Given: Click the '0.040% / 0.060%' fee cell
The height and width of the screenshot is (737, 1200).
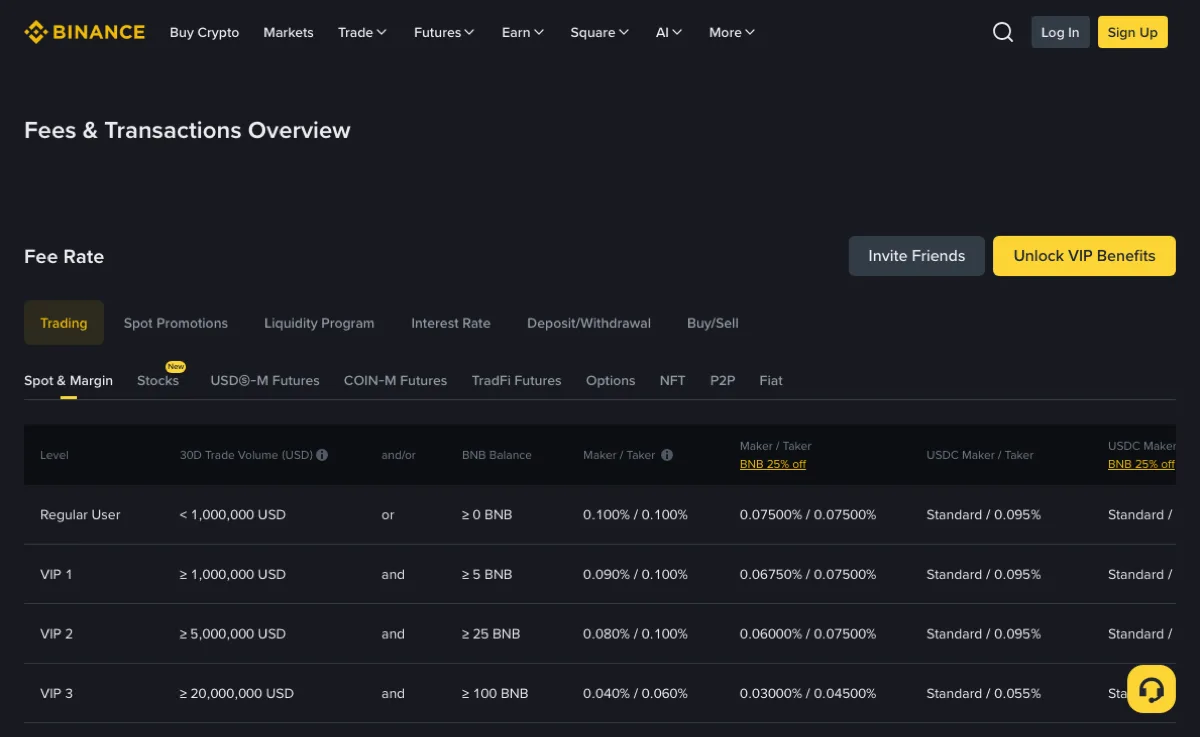Looking at the screenshot, I should pos(636,693).
